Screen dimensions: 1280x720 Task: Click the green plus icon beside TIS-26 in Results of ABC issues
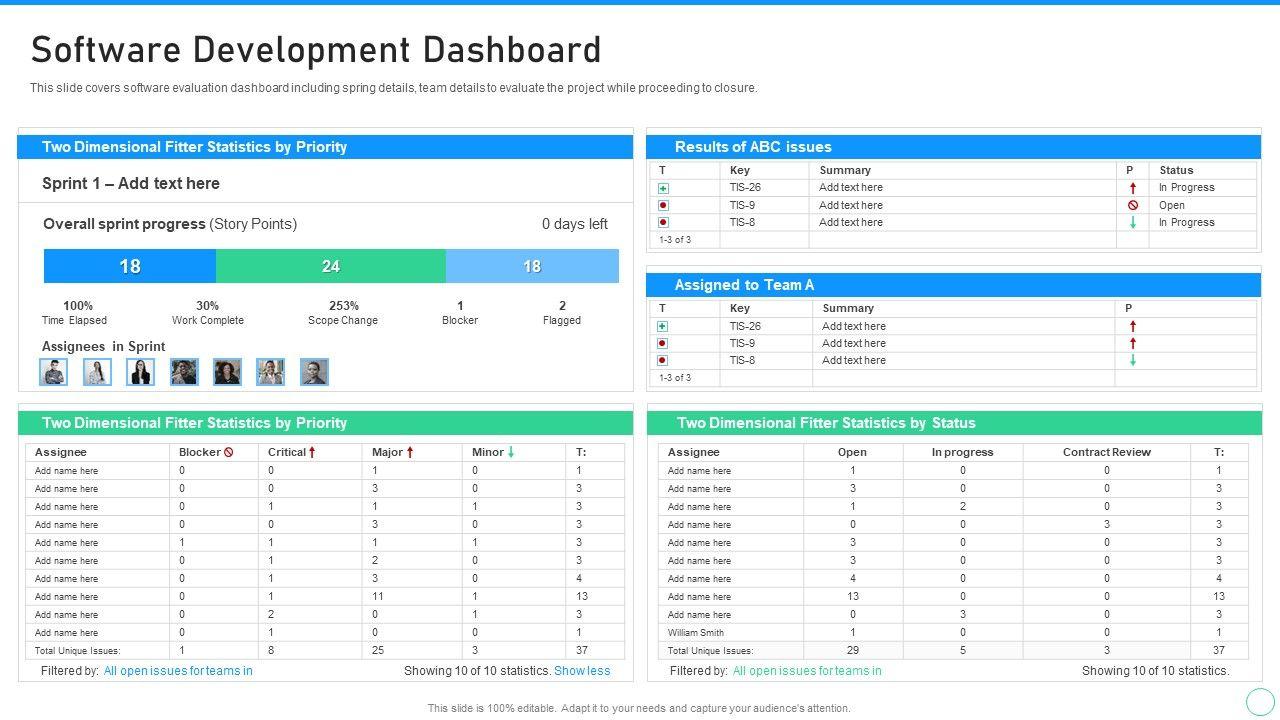[663, 188]
